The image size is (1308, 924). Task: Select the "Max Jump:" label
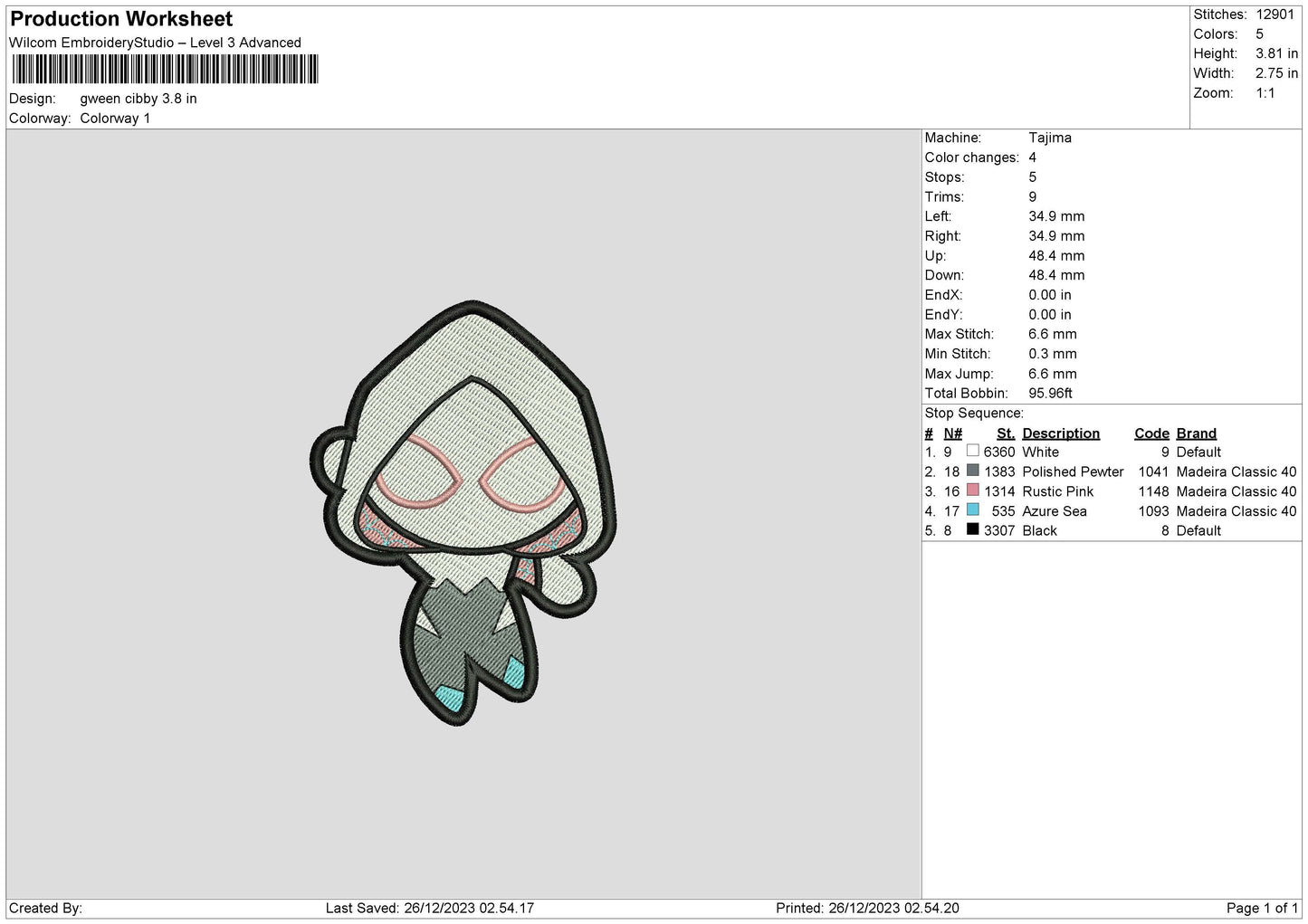[960, 374]
